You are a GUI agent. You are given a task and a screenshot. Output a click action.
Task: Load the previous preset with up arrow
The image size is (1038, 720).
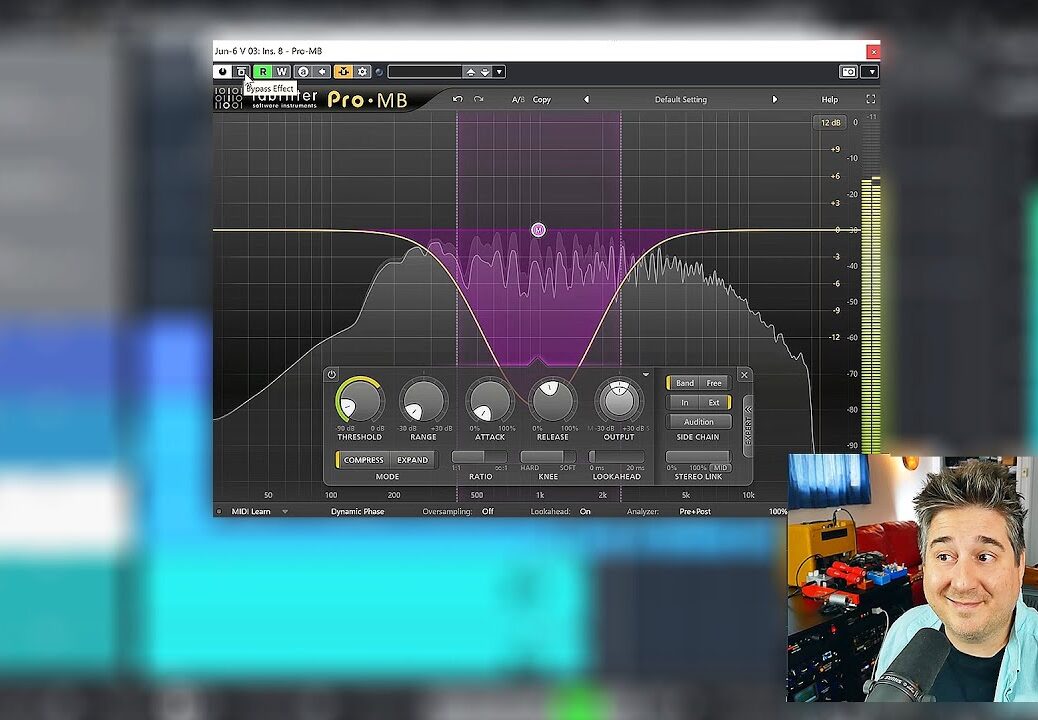471,71
